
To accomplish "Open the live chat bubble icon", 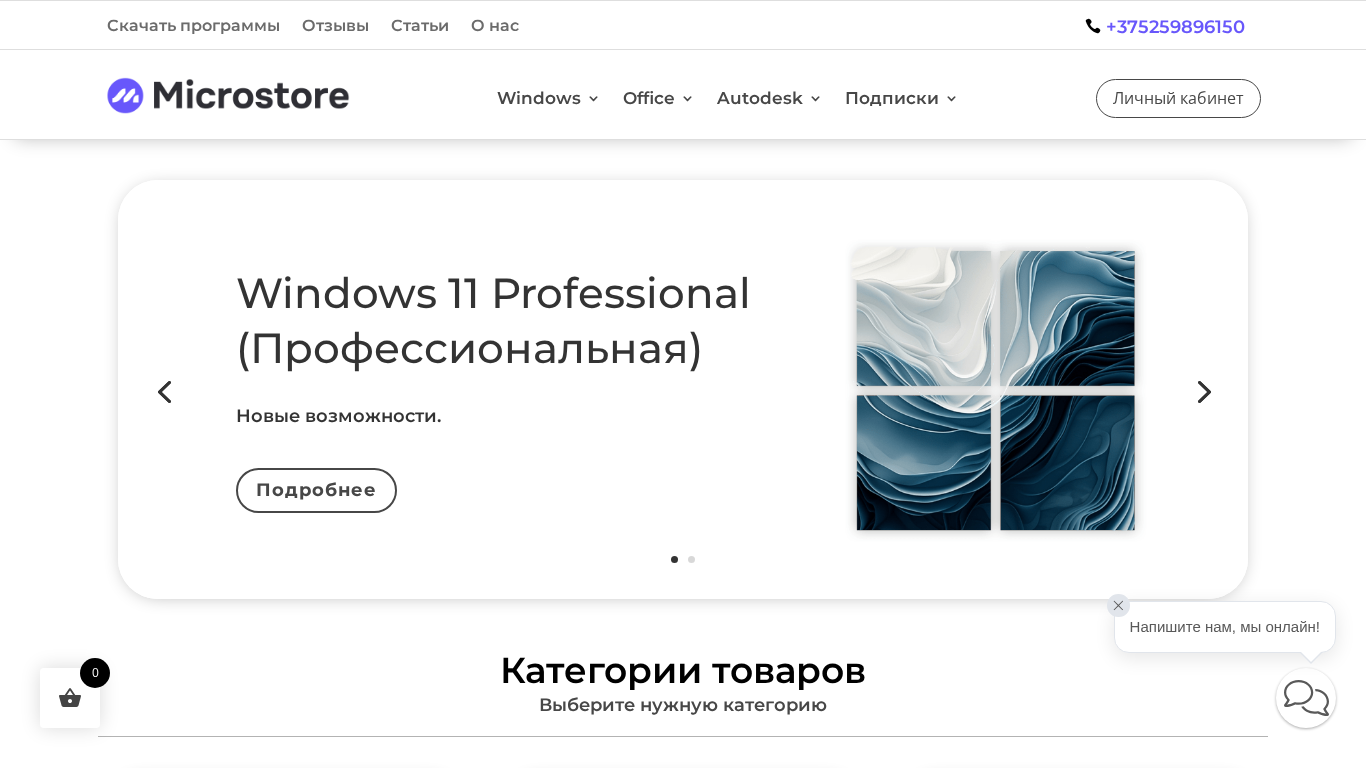I will 1306,698.
